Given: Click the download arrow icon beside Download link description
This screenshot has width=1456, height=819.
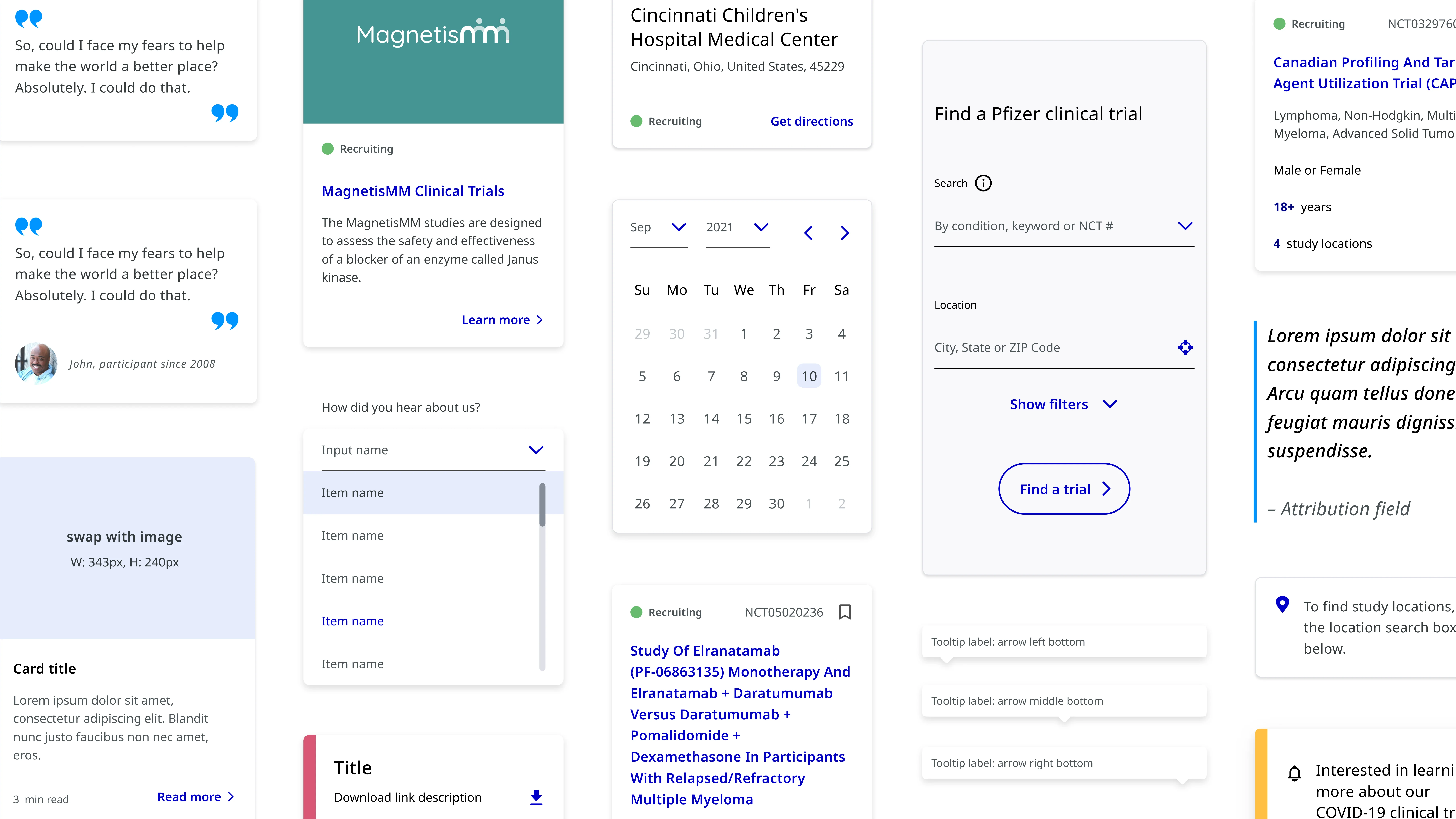Looking at the screenshot, I should coord(536,797).
